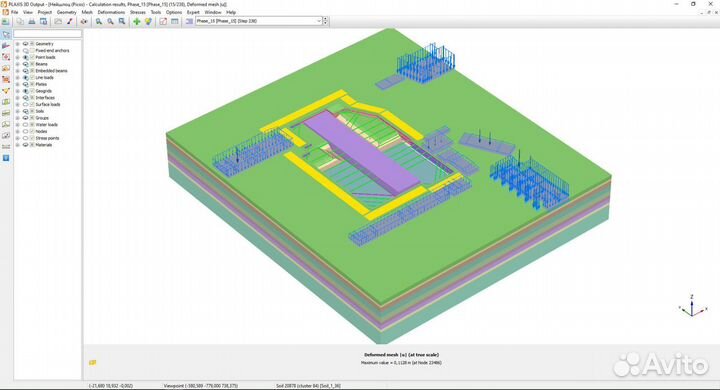Toggle the Fixed-end anchors checkbox
The height and width of the screenshot is (390, 720).
pos(32,51)
